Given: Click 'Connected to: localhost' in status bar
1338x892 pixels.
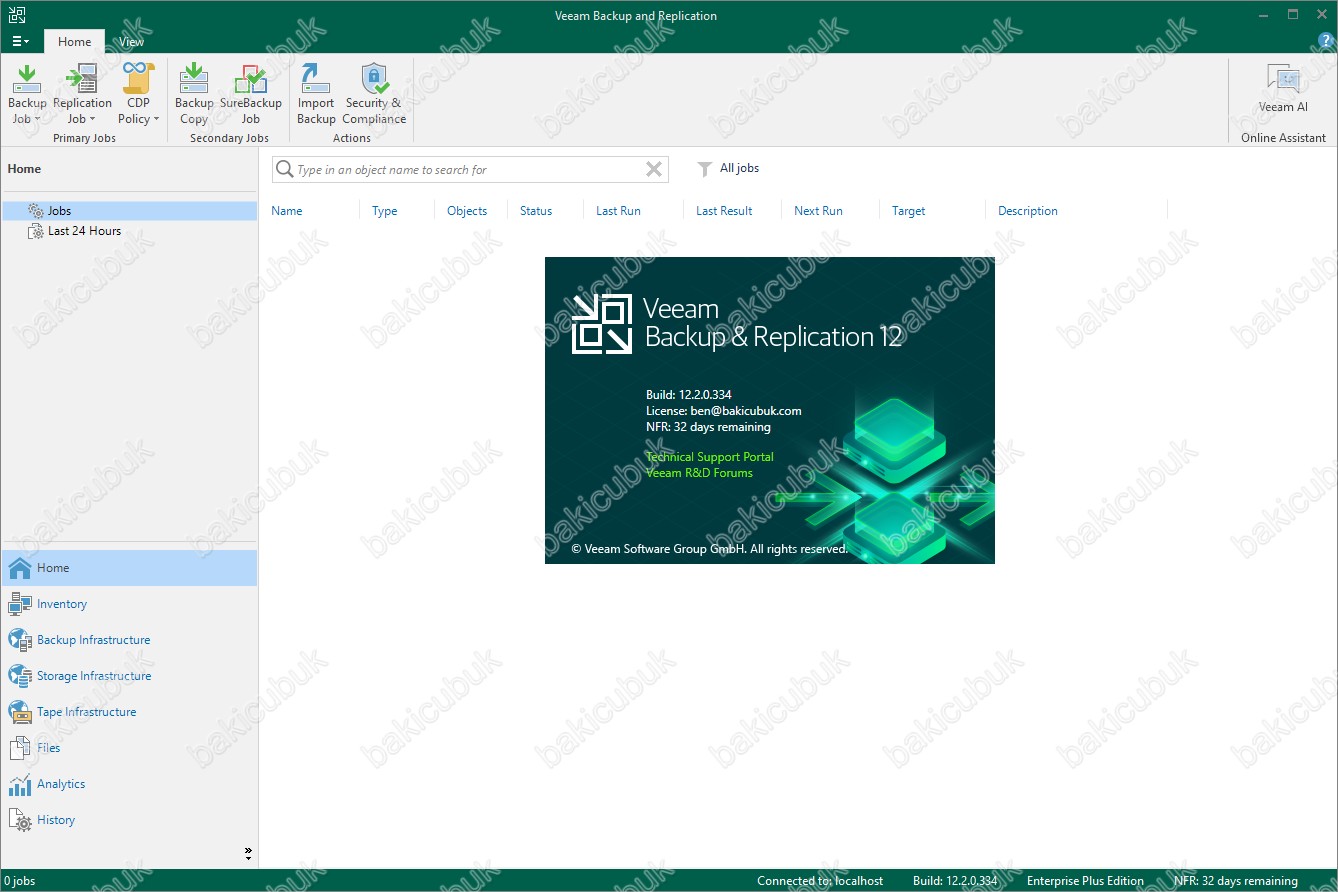Looking at the screenshot, I should pyautogui.click(x=820, y=881).
